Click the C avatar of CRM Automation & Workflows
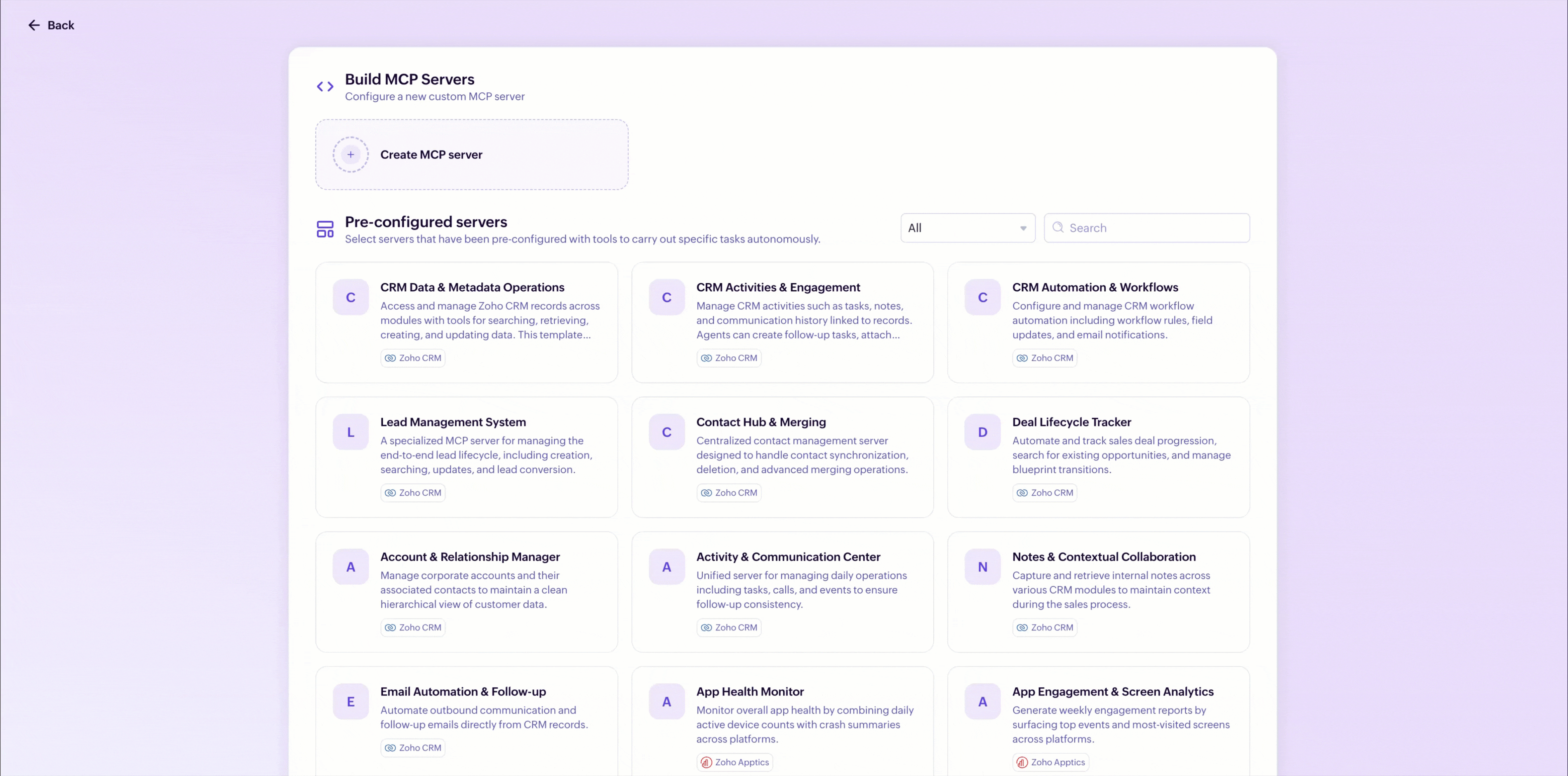Viewport: 1568px width, 776px height. (982, 297)
